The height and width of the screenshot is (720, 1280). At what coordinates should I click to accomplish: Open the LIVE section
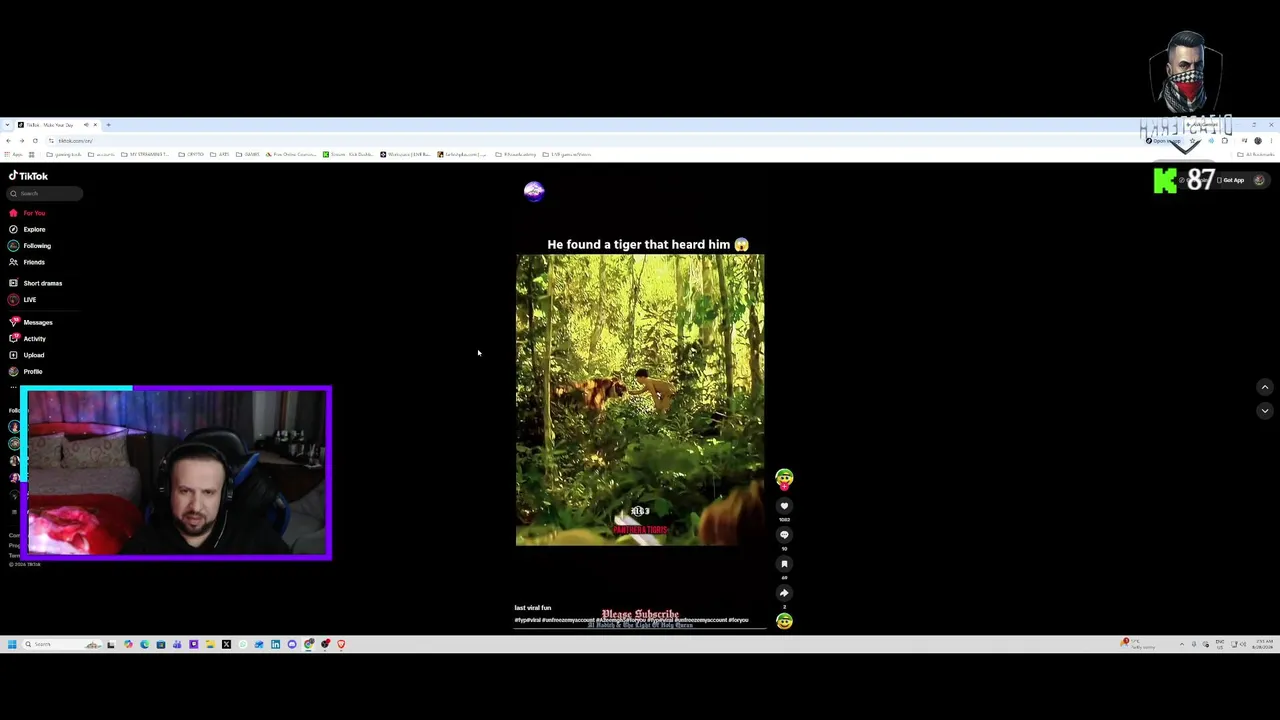click(x=23, y=300)
